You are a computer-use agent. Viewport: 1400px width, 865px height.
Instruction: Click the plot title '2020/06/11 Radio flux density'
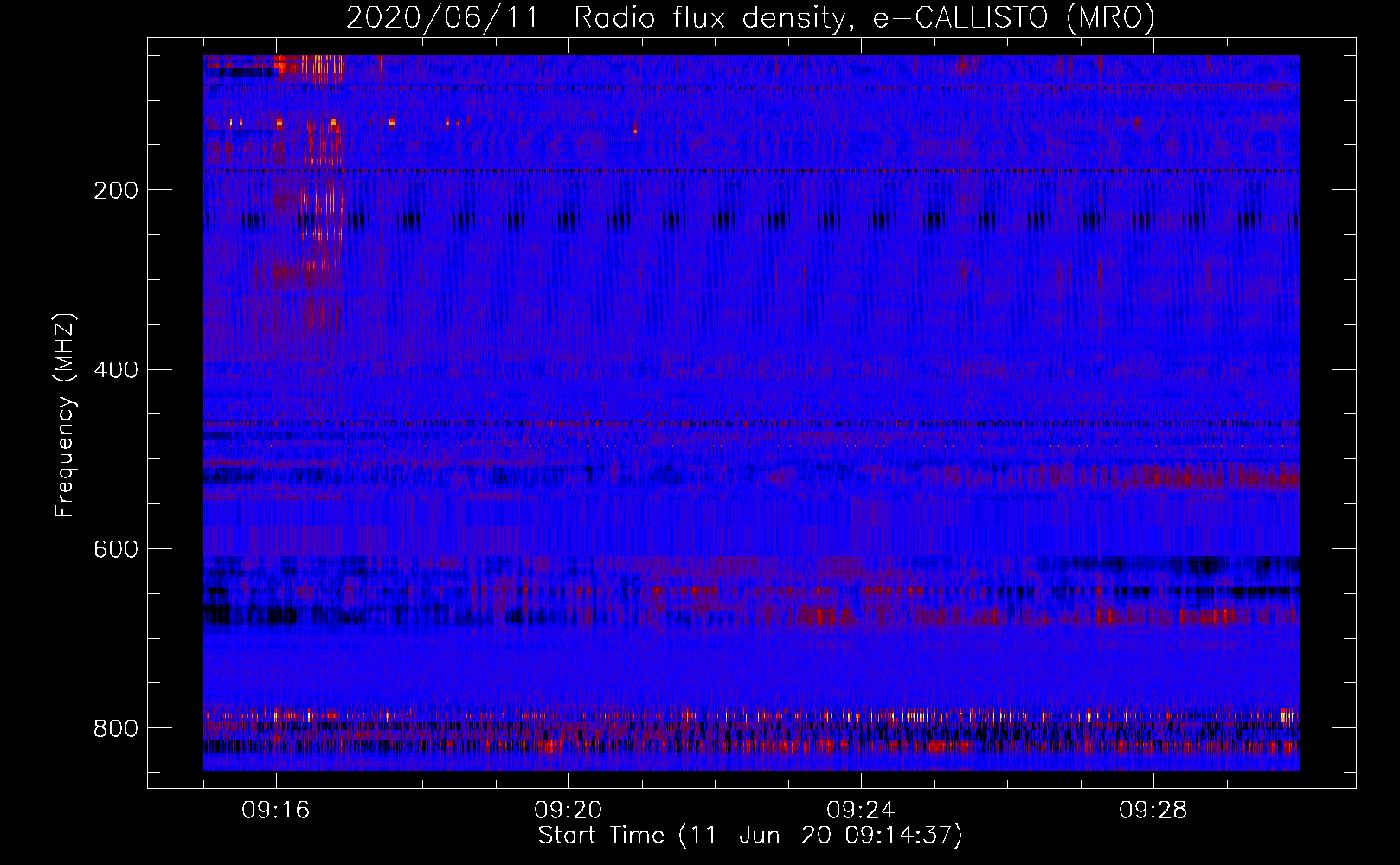750,18
